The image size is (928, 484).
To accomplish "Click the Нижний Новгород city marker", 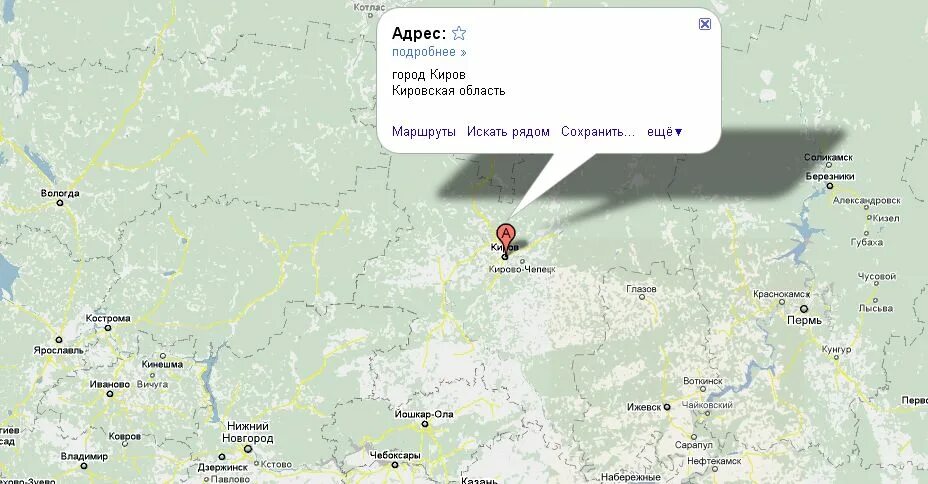I will pos(248,449).
